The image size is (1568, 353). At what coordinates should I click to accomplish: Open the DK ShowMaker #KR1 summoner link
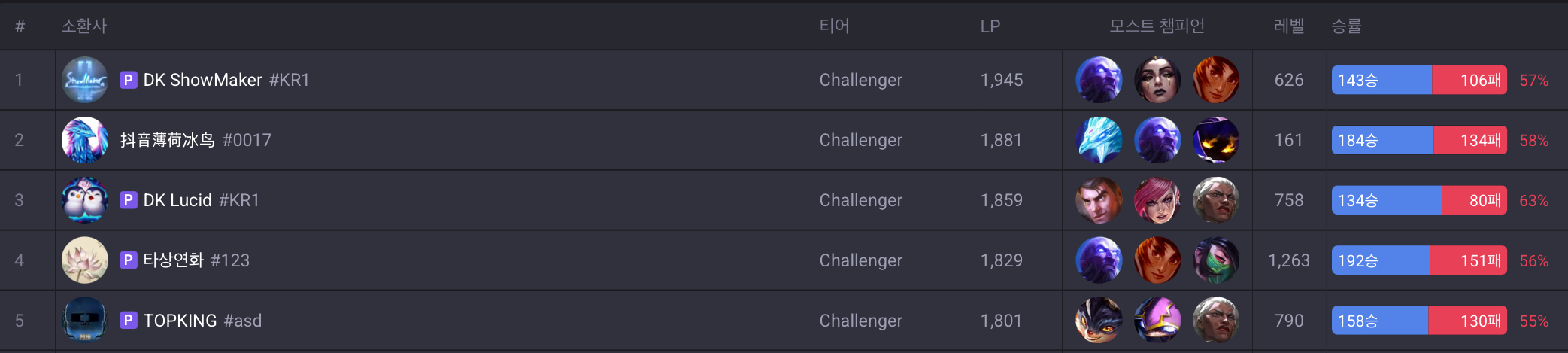point(226,80)
